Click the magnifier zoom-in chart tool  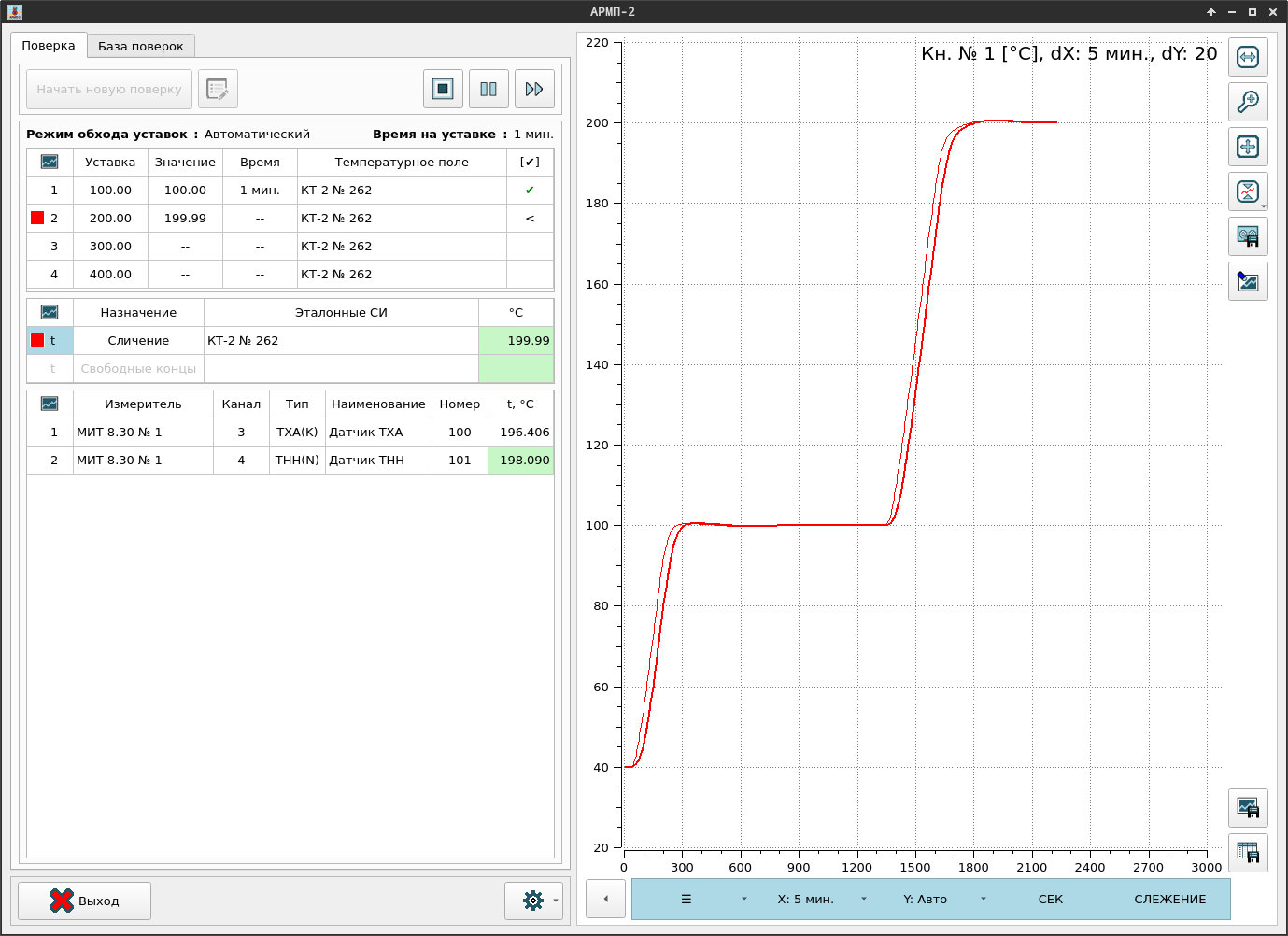(1248, 102)
